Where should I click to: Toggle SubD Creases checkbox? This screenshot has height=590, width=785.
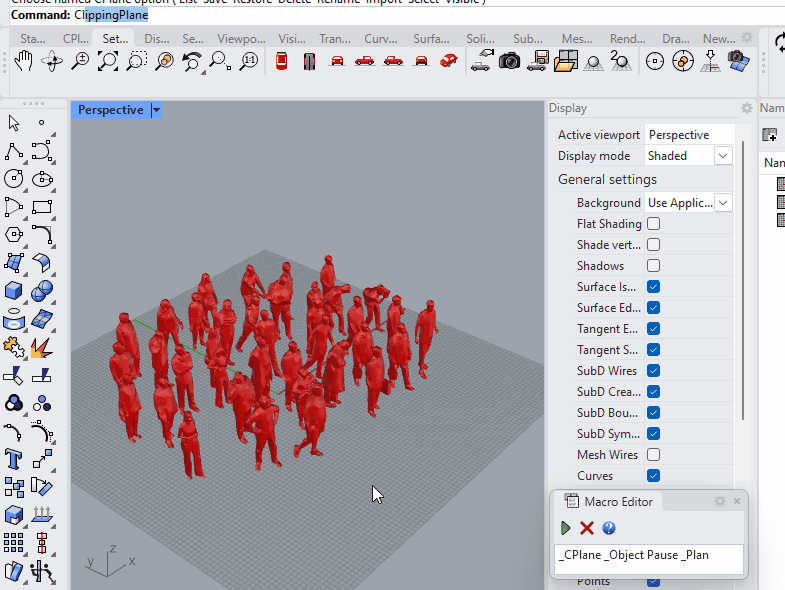(x=653, y=392)
